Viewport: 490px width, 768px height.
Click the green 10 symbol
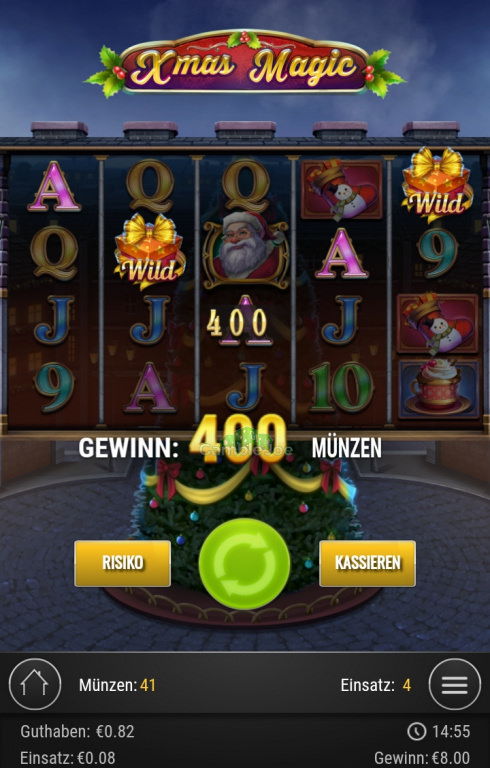[x=341, y=387]
